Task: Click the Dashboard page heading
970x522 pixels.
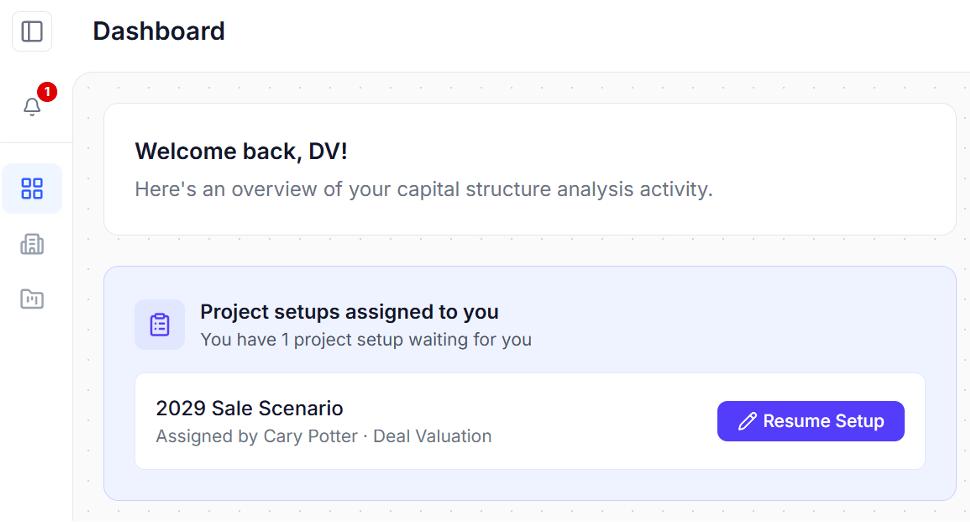Action: [x=159, y=31]
